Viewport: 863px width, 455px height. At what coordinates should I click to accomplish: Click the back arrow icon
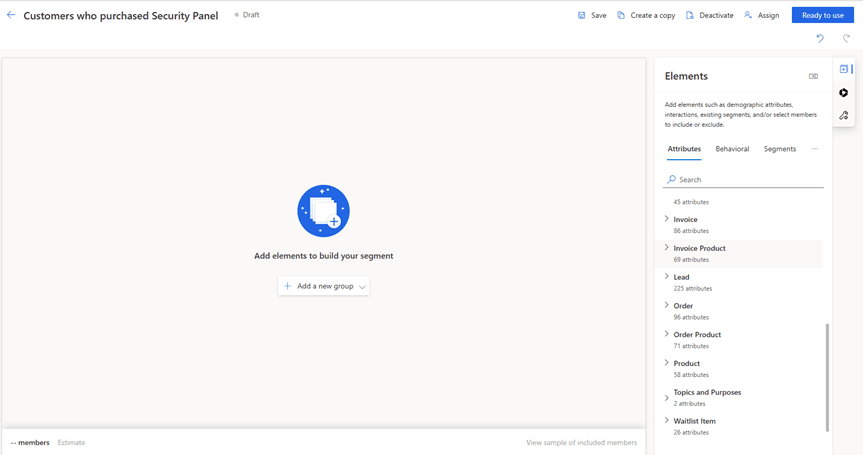point(11,15)
